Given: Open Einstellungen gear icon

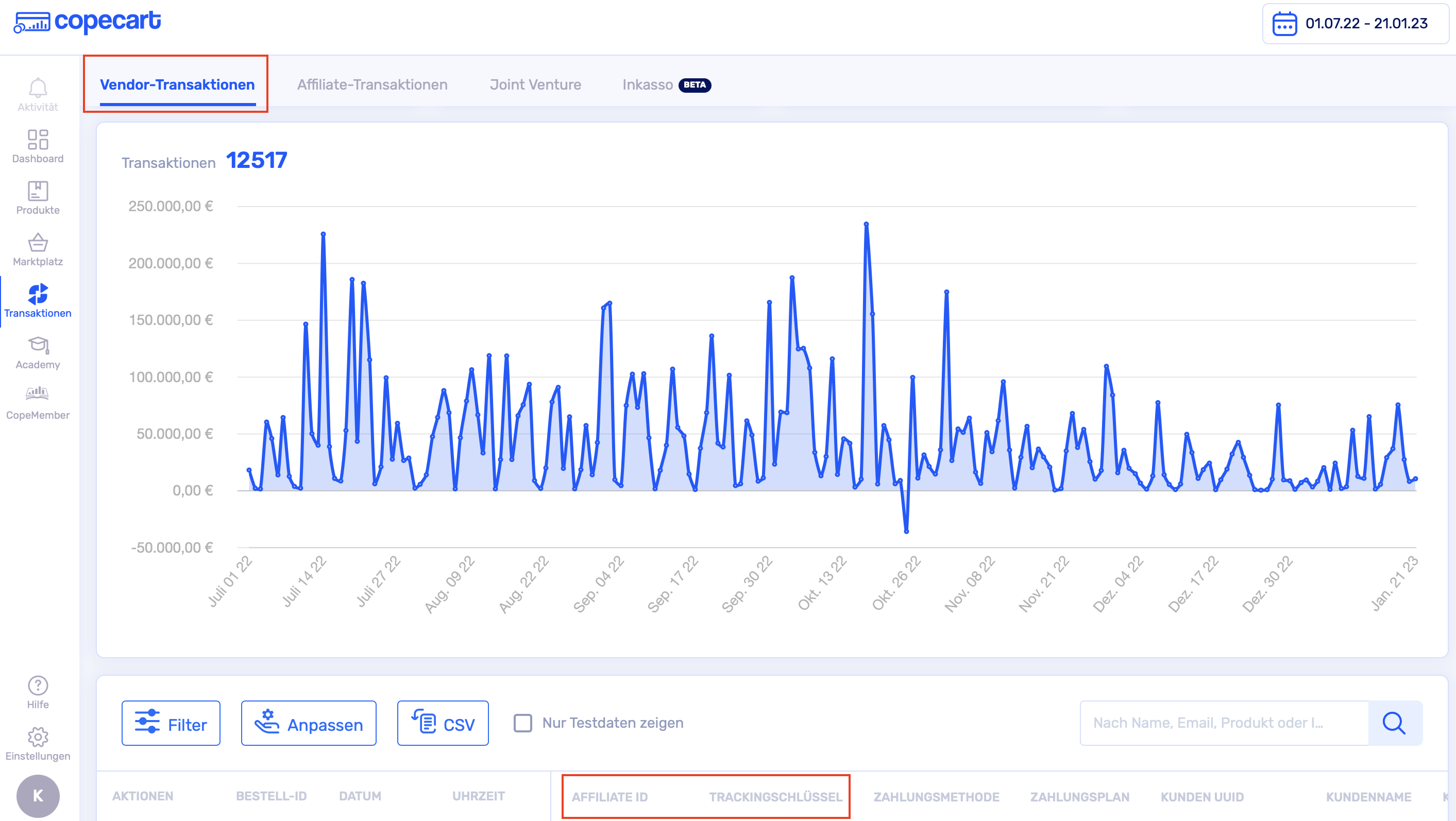Looking at the screenshot, I should (37, 737).
